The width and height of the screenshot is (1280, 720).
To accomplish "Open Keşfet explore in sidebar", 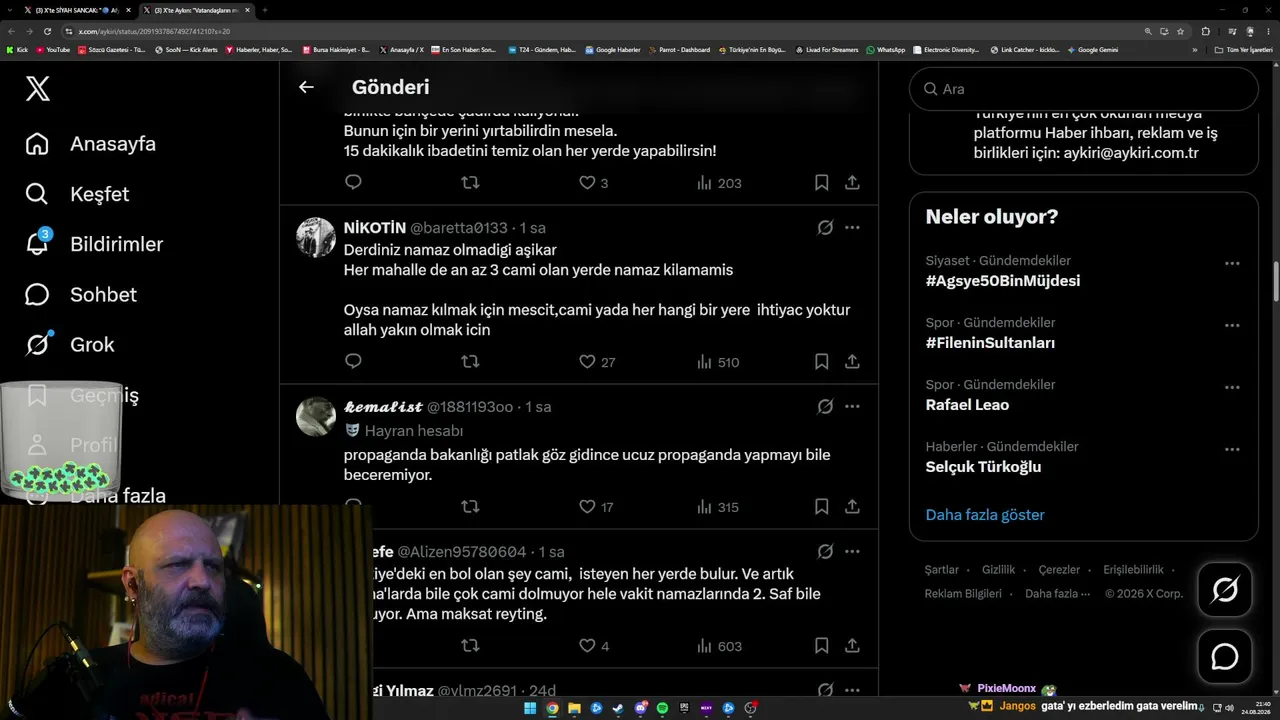I will point(78,194).
